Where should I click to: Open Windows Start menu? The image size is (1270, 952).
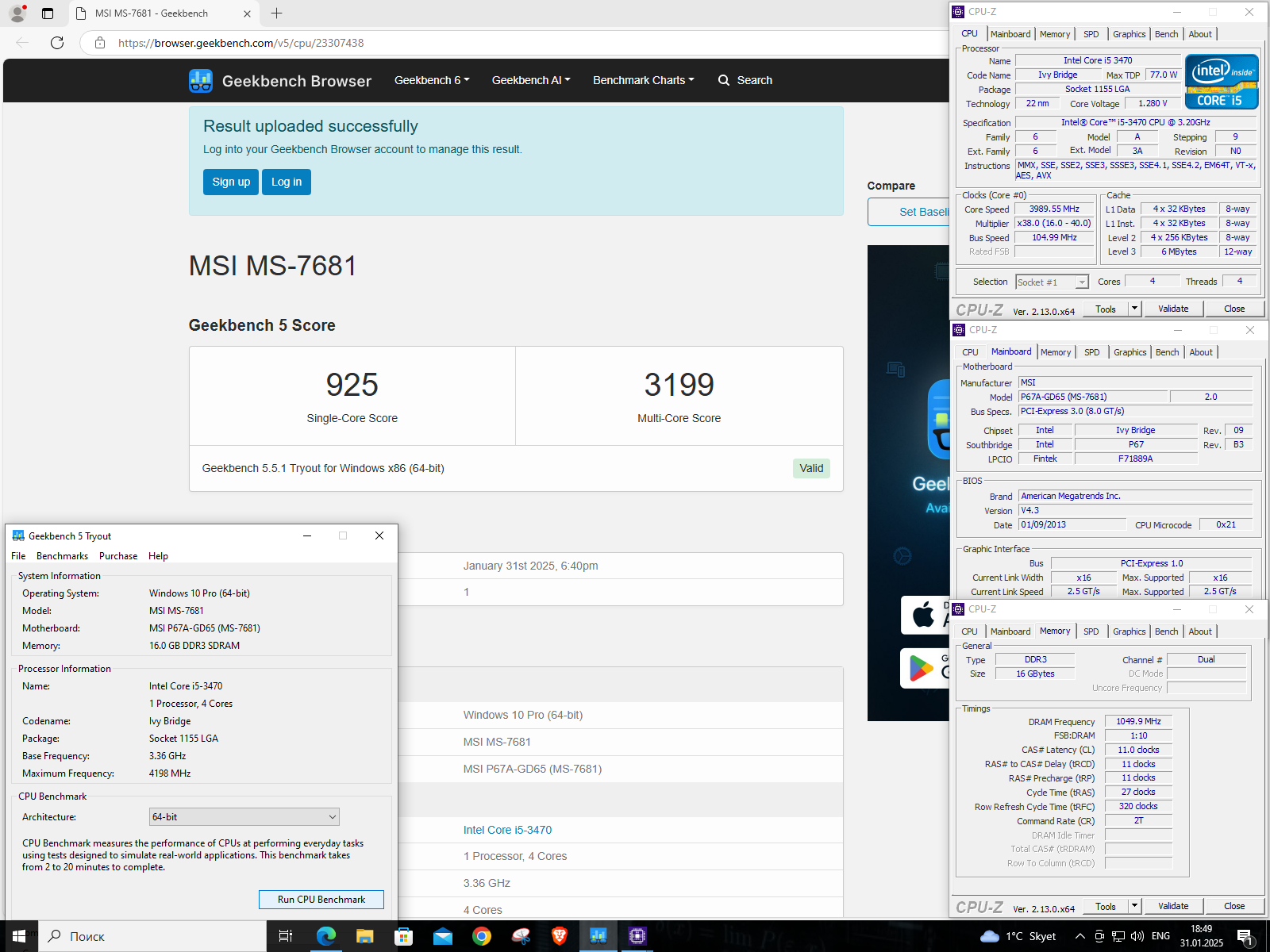[x=19, y=936]
